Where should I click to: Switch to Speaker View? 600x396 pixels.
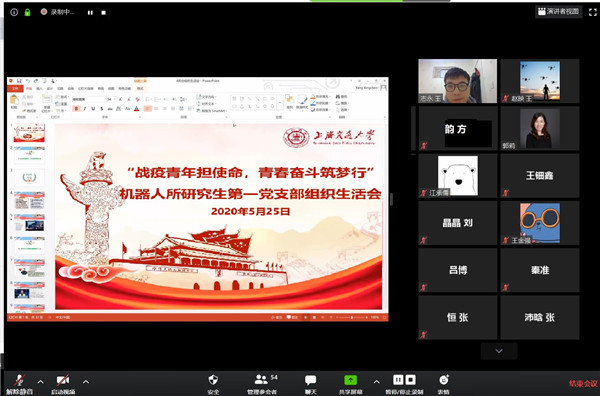(559, 11)
